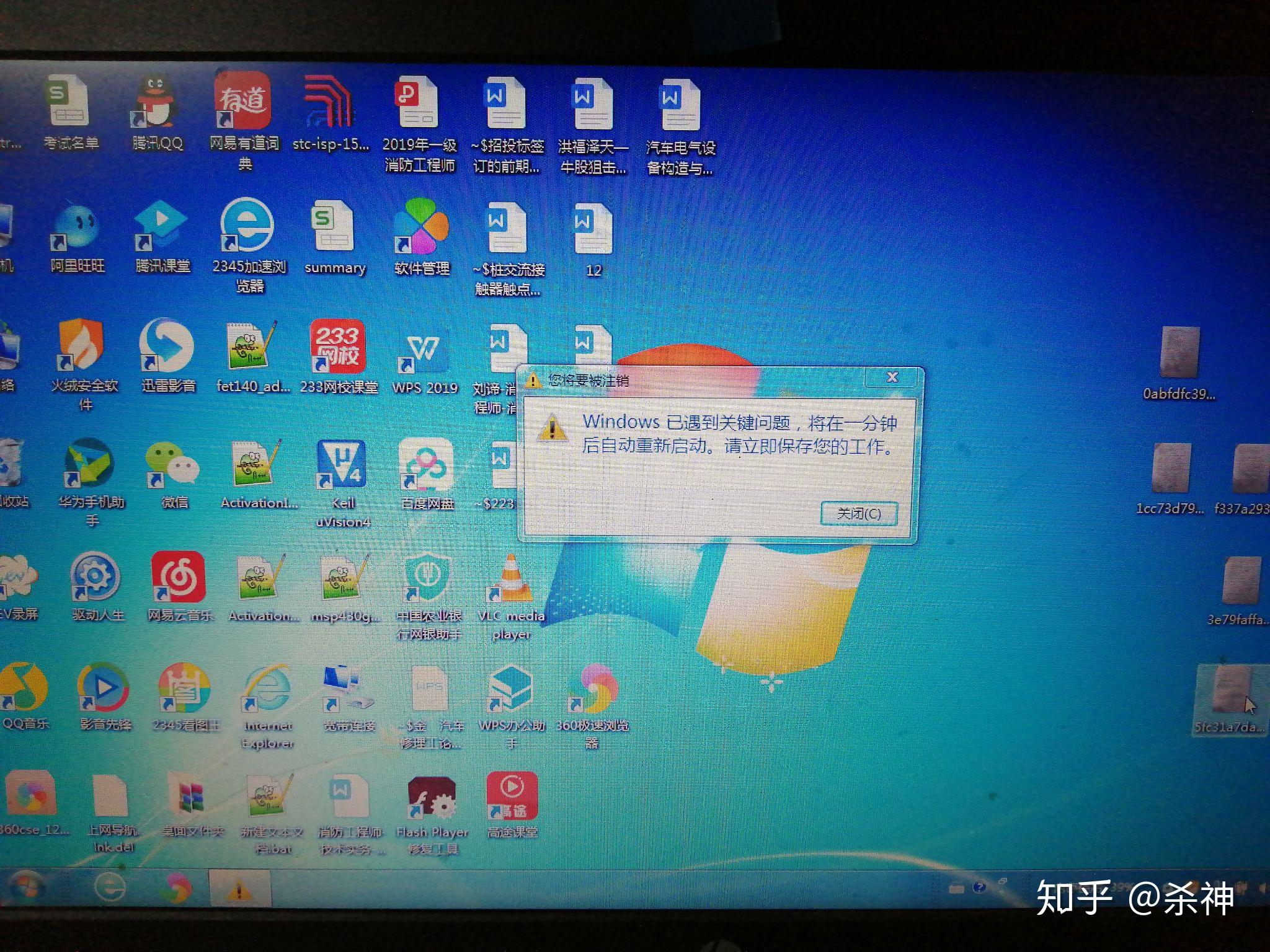Open the 百度网盘 shortcut
Viewport: 1270px width, 952px height.
[x=427, y=474]
